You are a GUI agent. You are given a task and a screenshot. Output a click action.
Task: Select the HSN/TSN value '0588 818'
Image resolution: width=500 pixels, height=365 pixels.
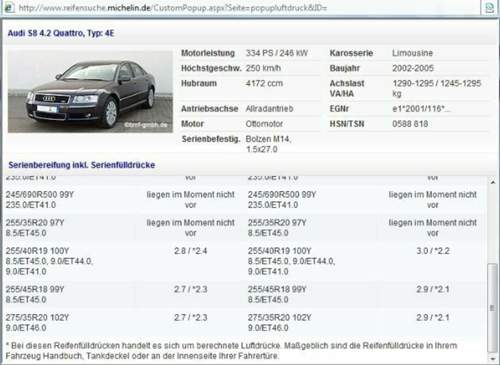coord(410,124)
